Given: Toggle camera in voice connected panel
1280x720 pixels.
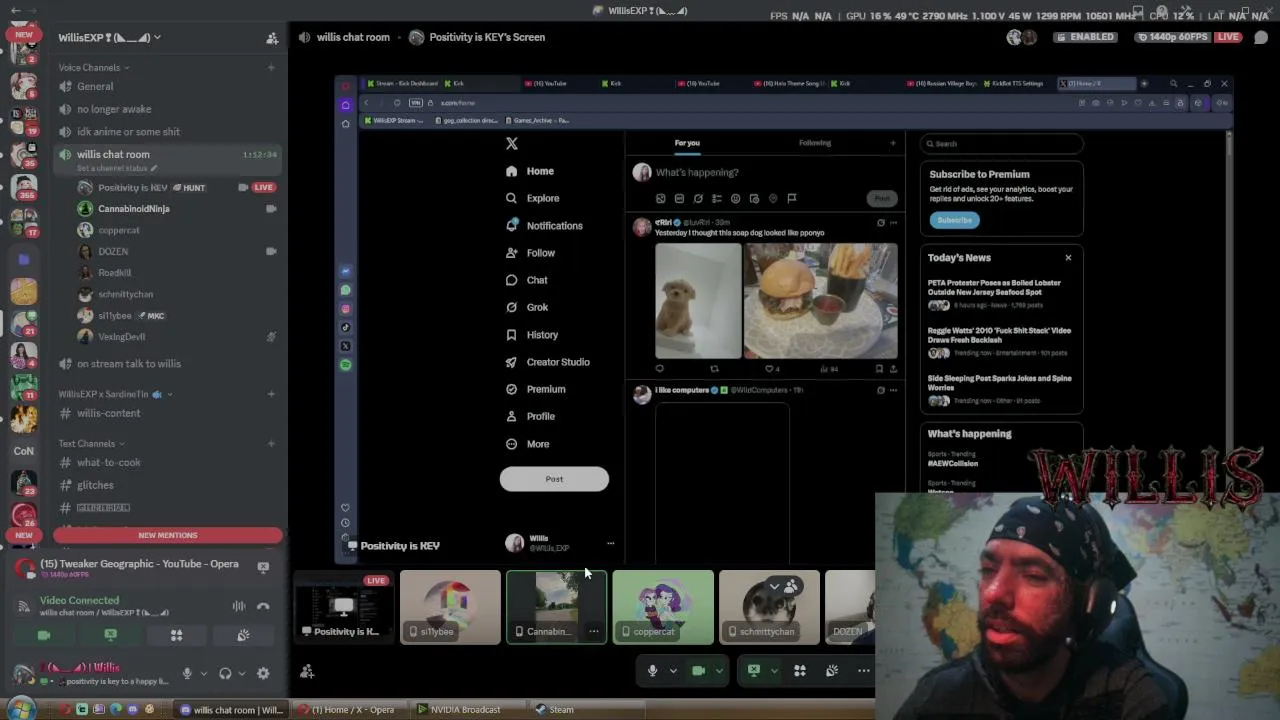Looking at the screenshot, I should click(x=43, y=635).
